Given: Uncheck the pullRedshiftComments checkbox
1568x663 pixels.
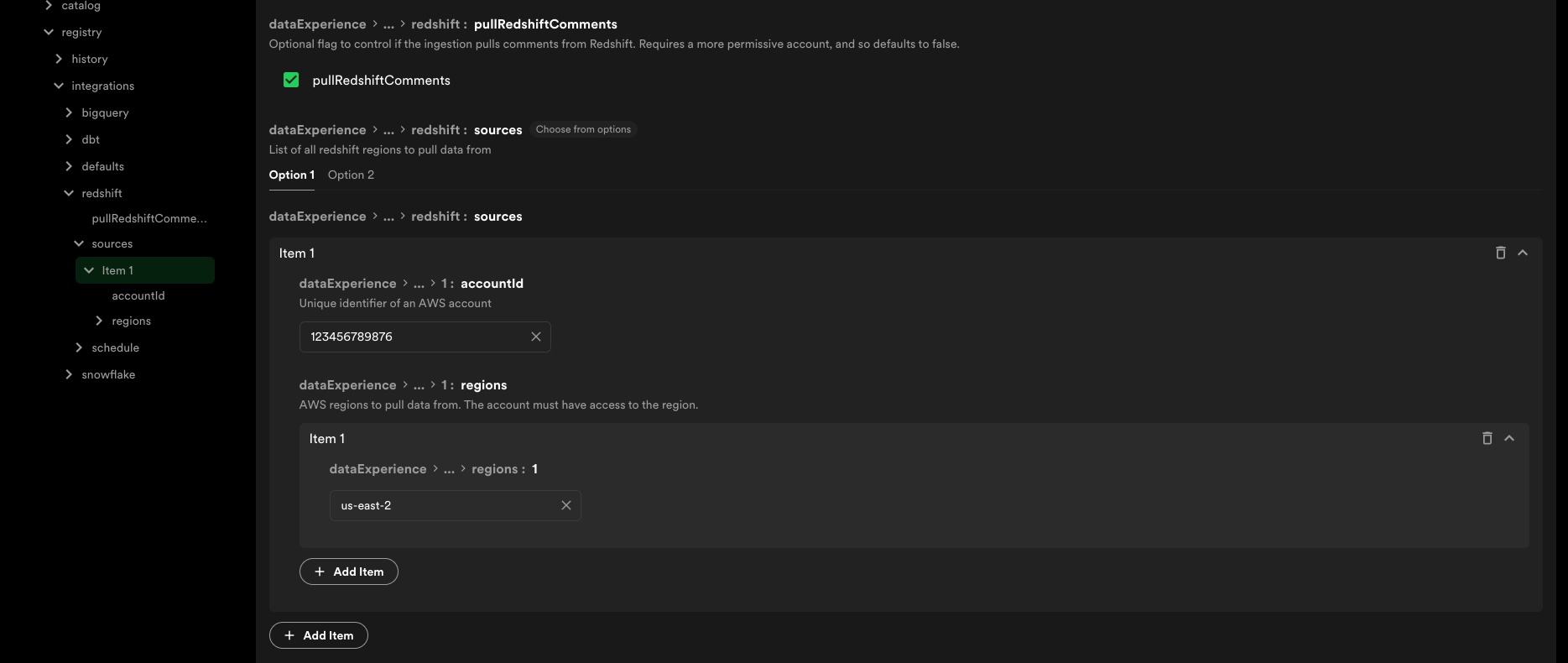Looking at the screenshot, I should [x=291, y=80].
